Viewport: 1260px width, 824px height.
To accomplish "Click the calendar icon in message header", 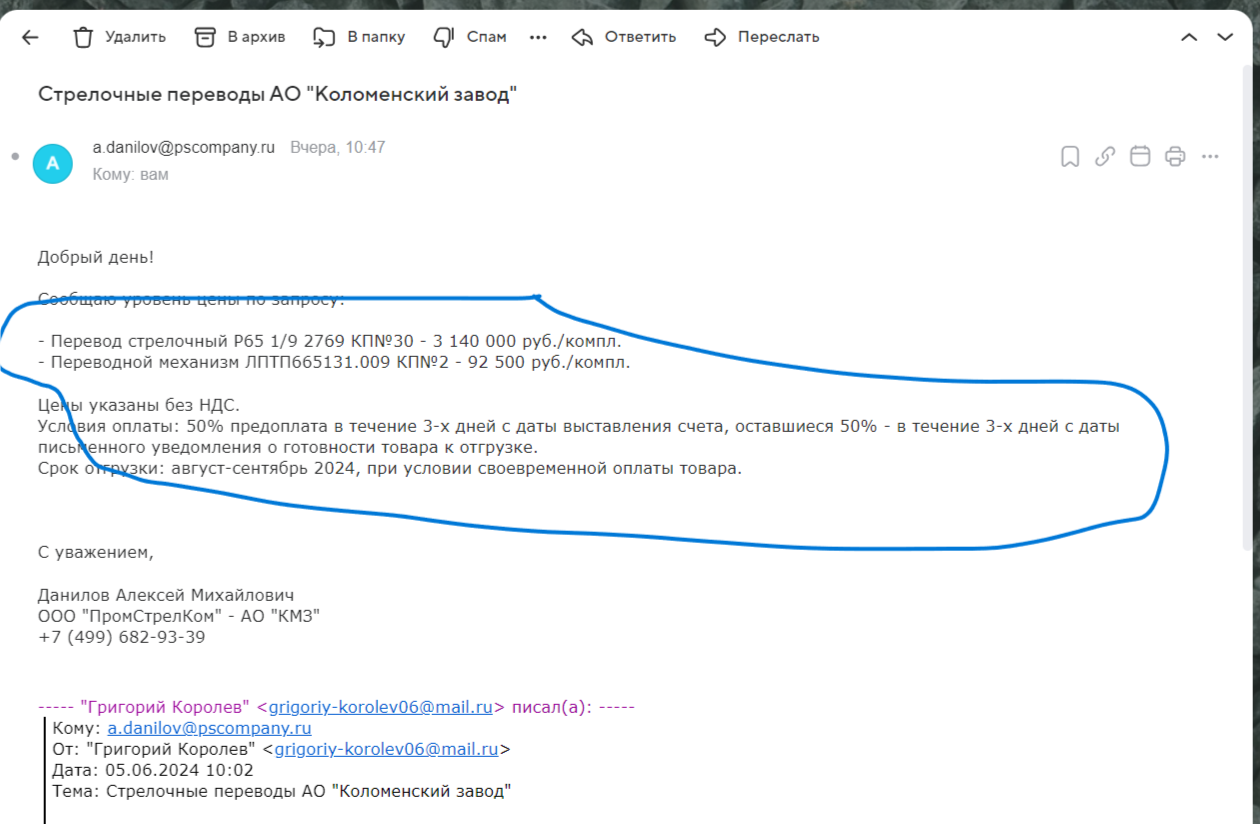I will tap(1139, 156).
